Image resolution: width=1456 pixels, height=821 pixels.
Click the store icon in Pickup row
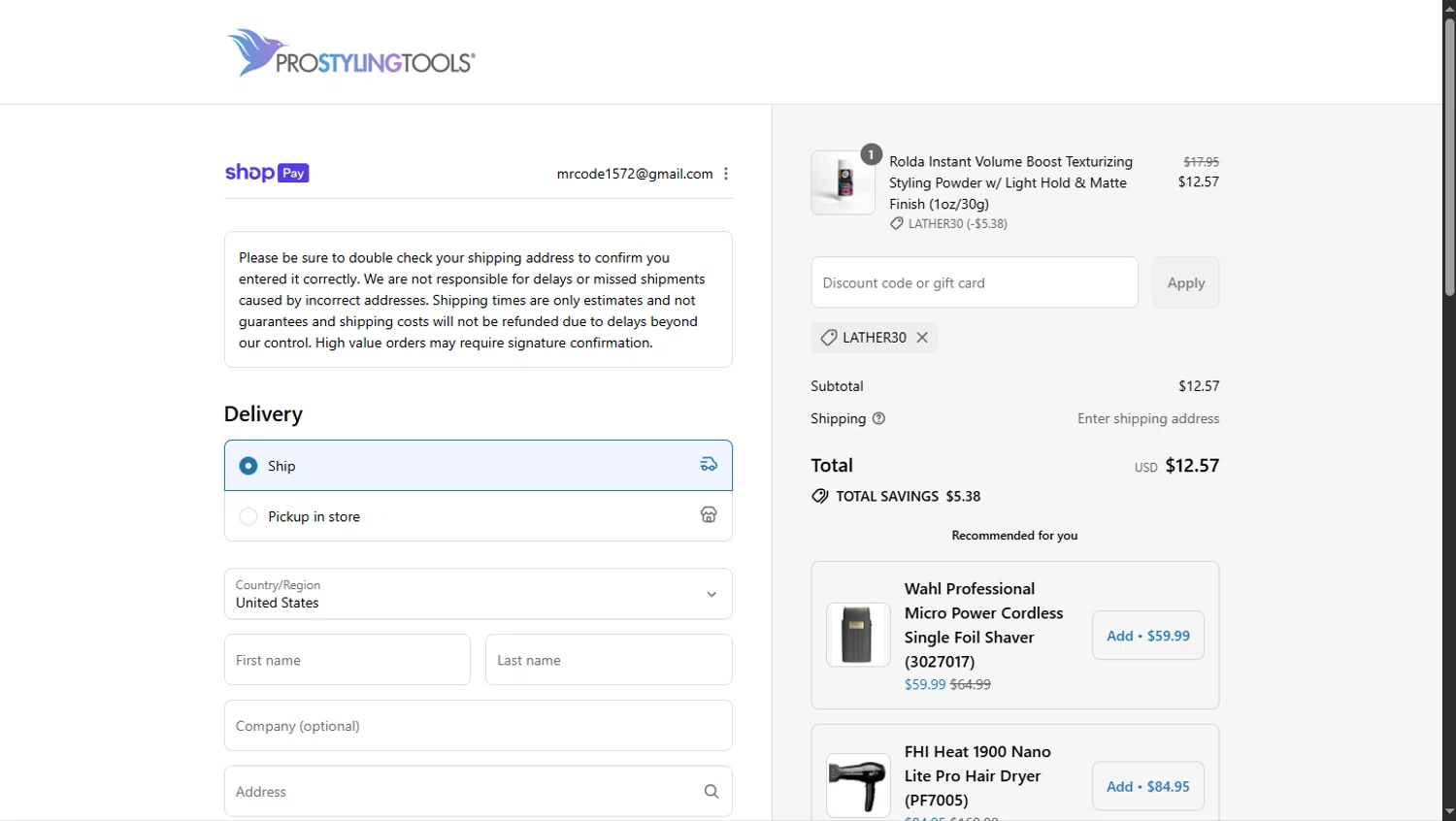[709, 515]
